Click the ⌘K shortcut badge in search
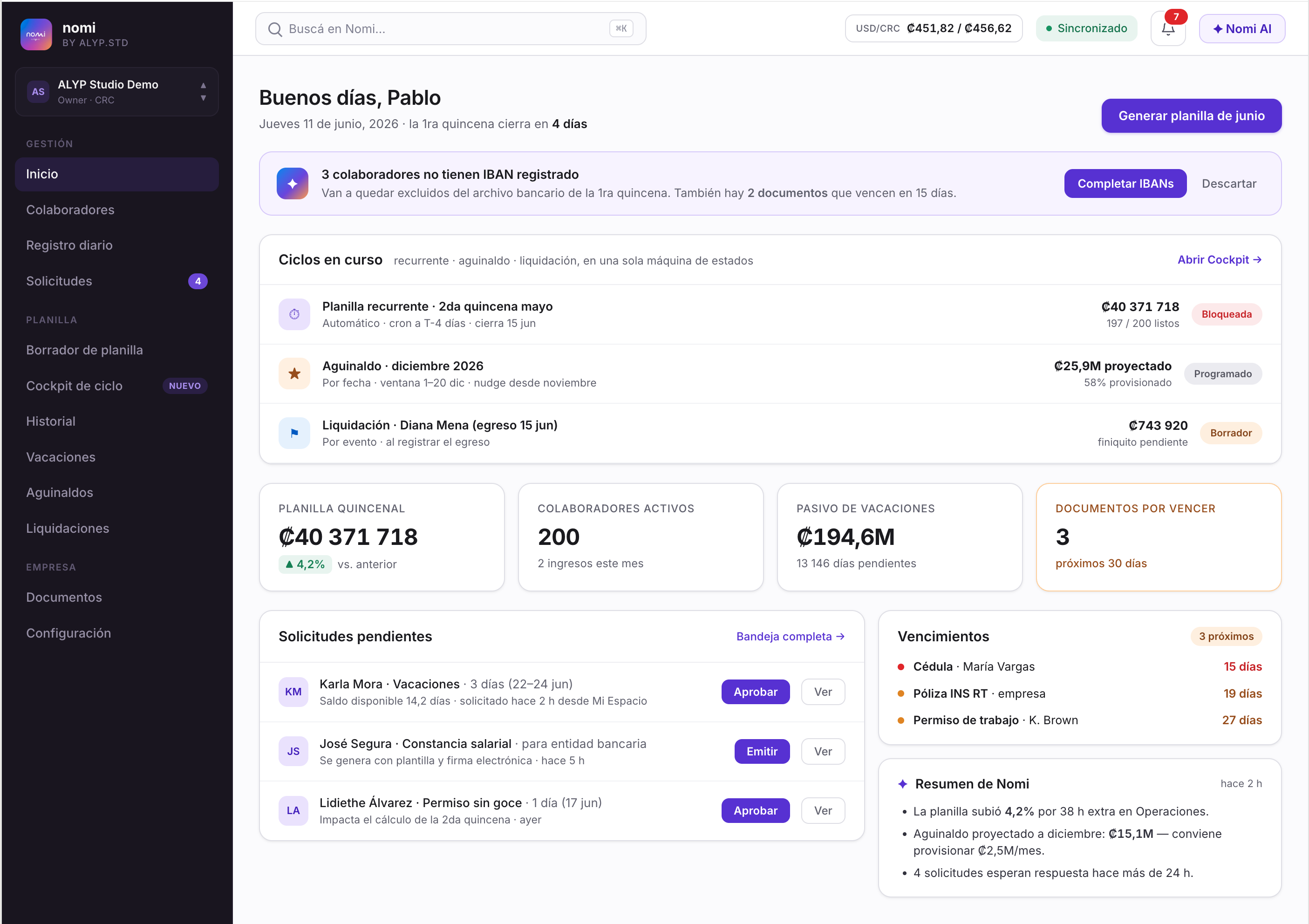 [621, 28]
